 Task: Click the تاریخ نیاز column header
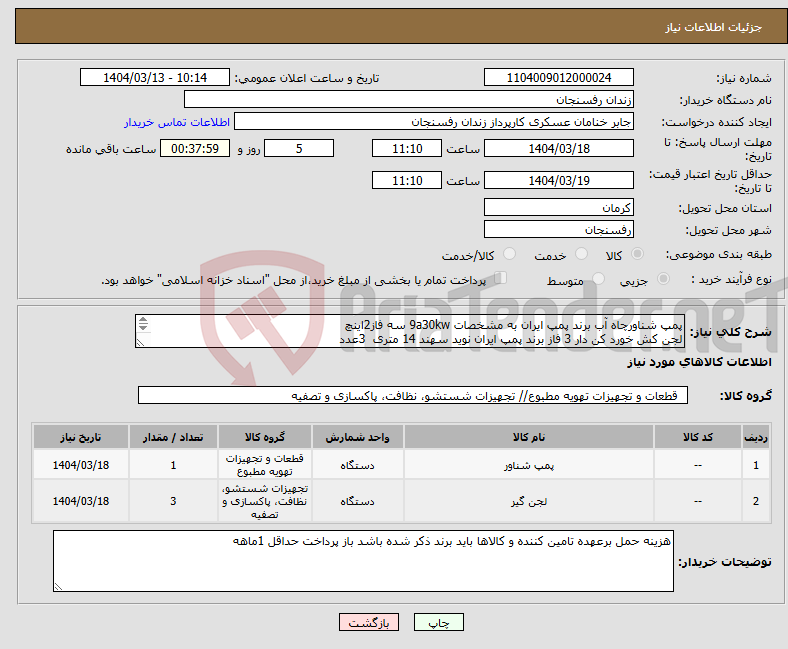[81, 437]
